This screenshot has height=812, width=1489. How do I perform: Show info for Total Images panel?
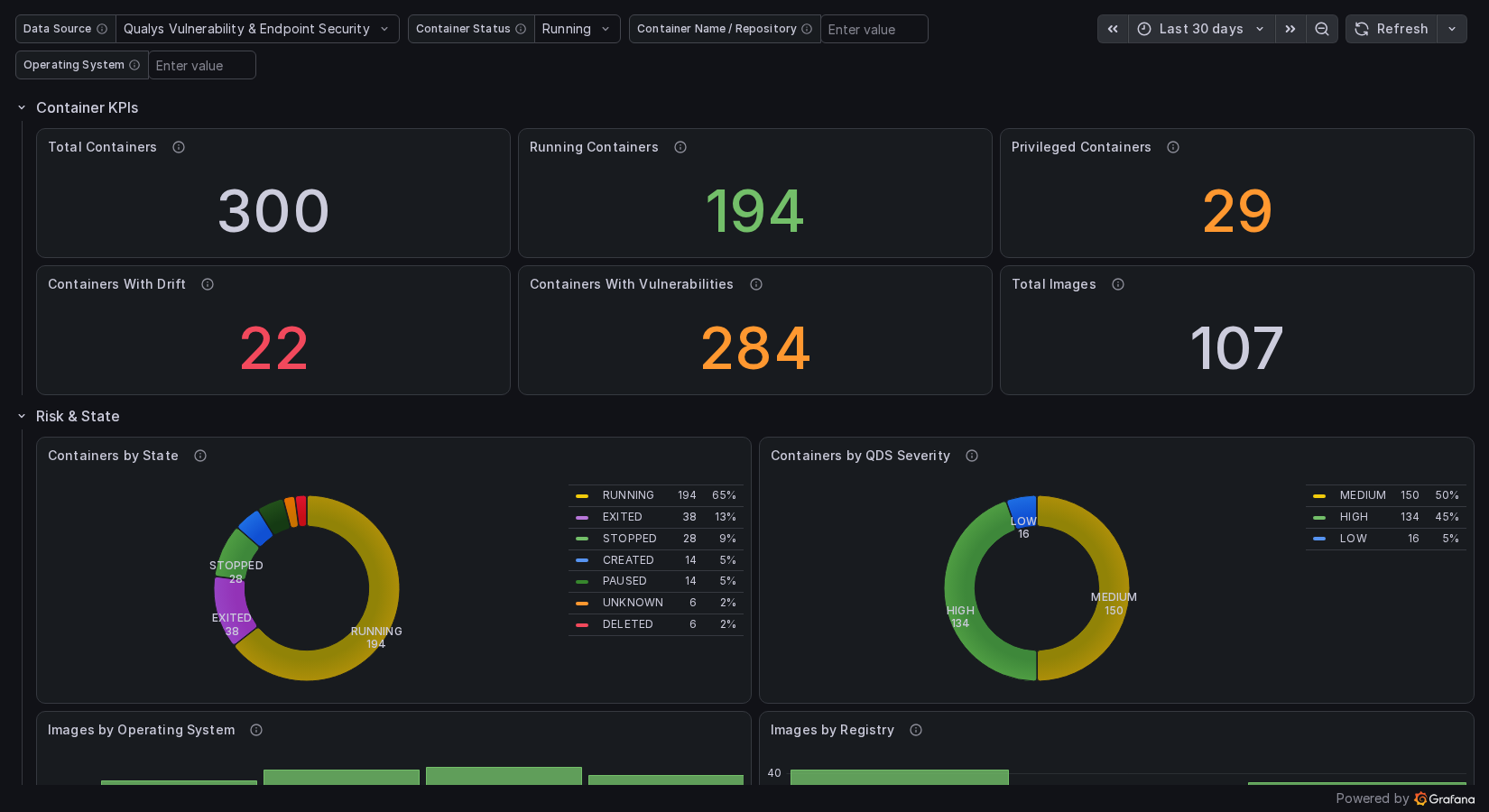point(1118,284)
